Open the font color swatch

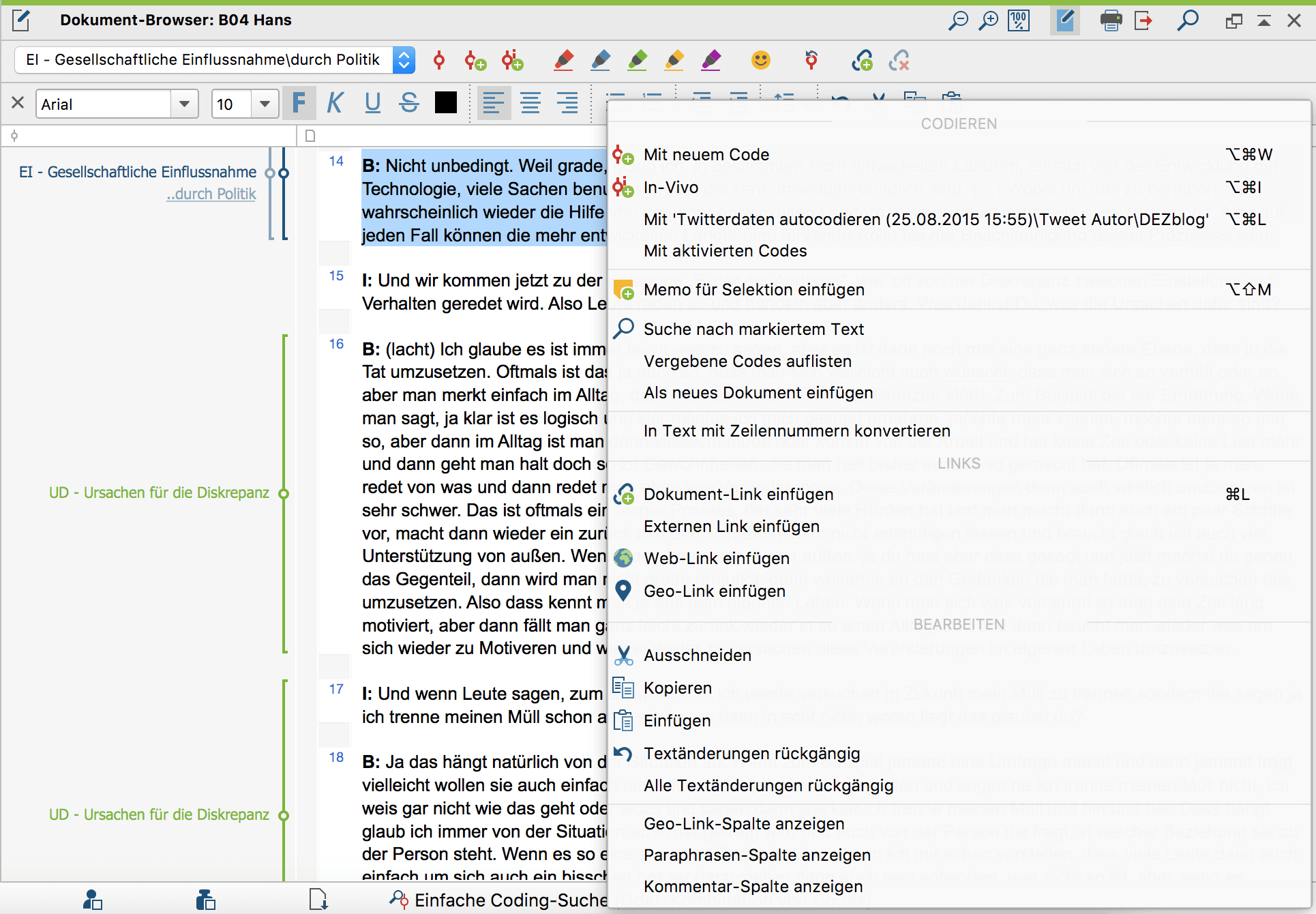446,103
